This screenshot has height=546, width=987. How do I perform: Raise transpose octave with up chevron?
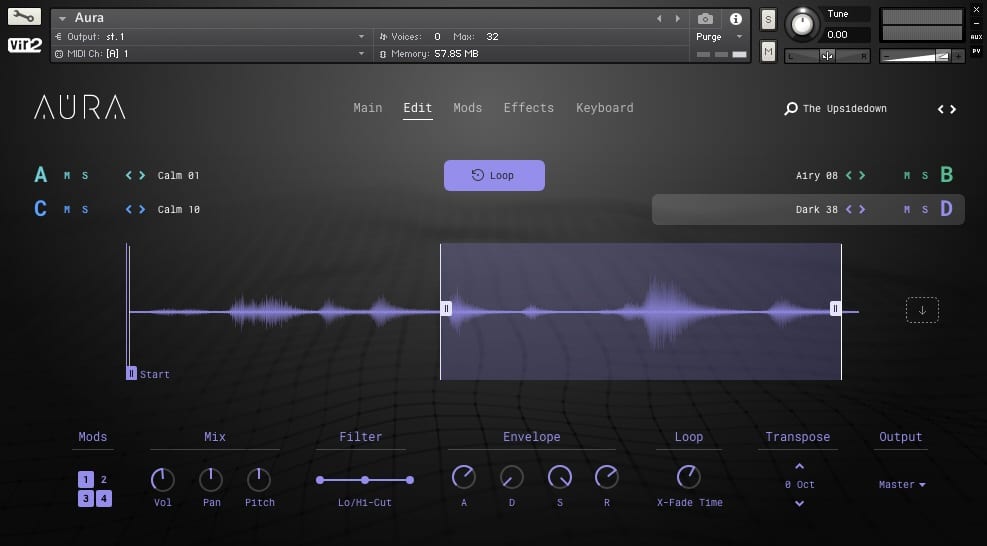coord(799,467)
